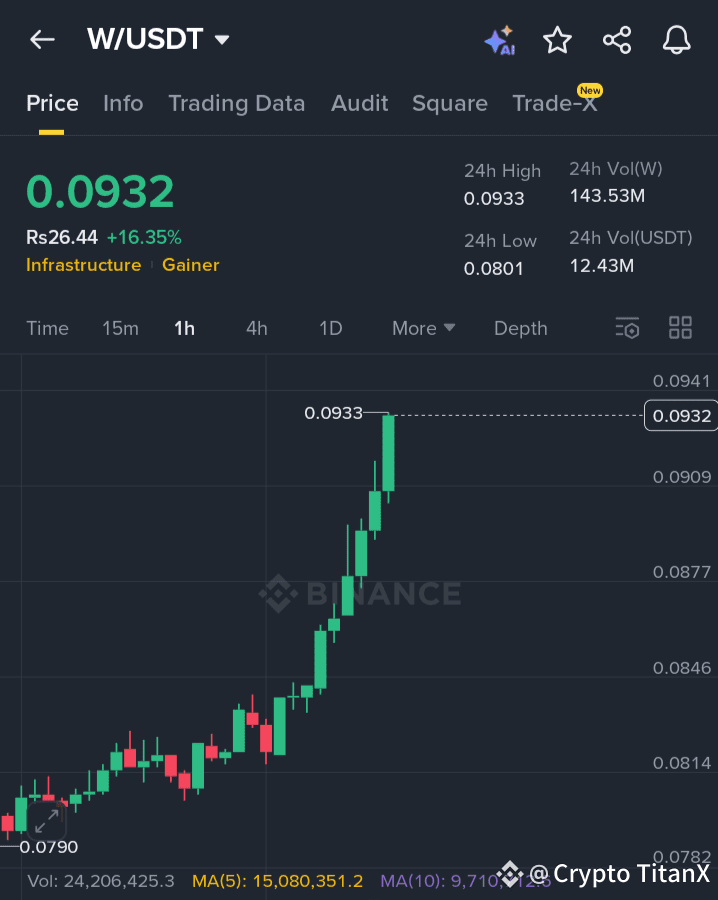Tap the 0.0877 axis price label
The width and height of the screenshot is (718, 900).
coord(681,572)
